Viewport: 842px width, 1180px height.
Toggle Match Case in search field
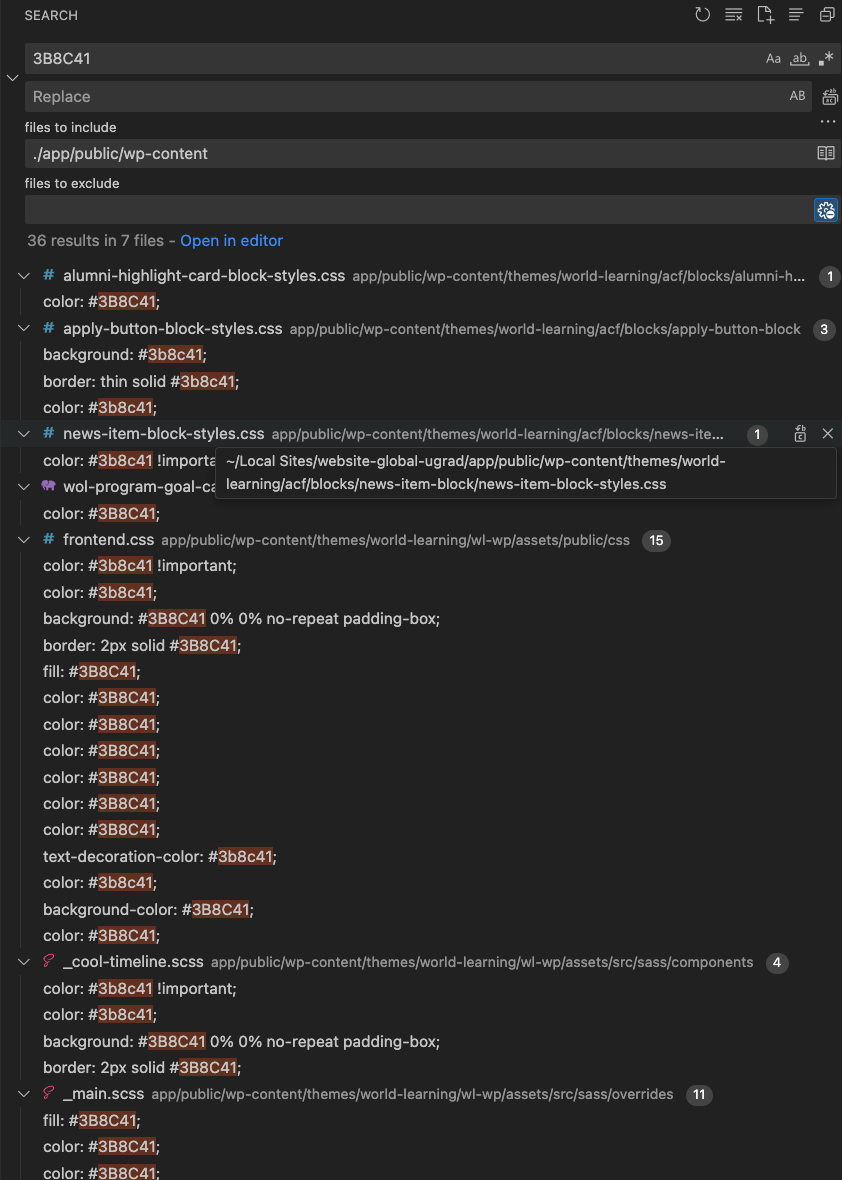773,59
